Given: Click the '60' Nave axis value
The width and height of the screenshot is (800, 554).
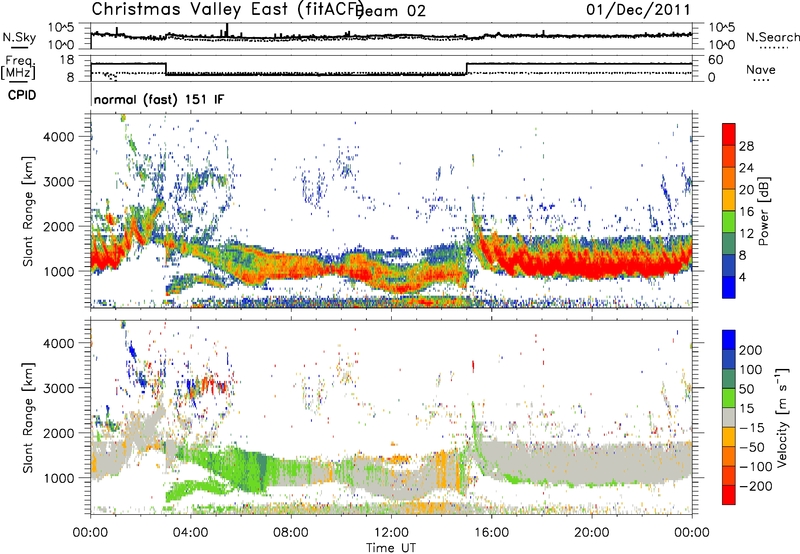Looking at the screenshot, I should point(716,60).
